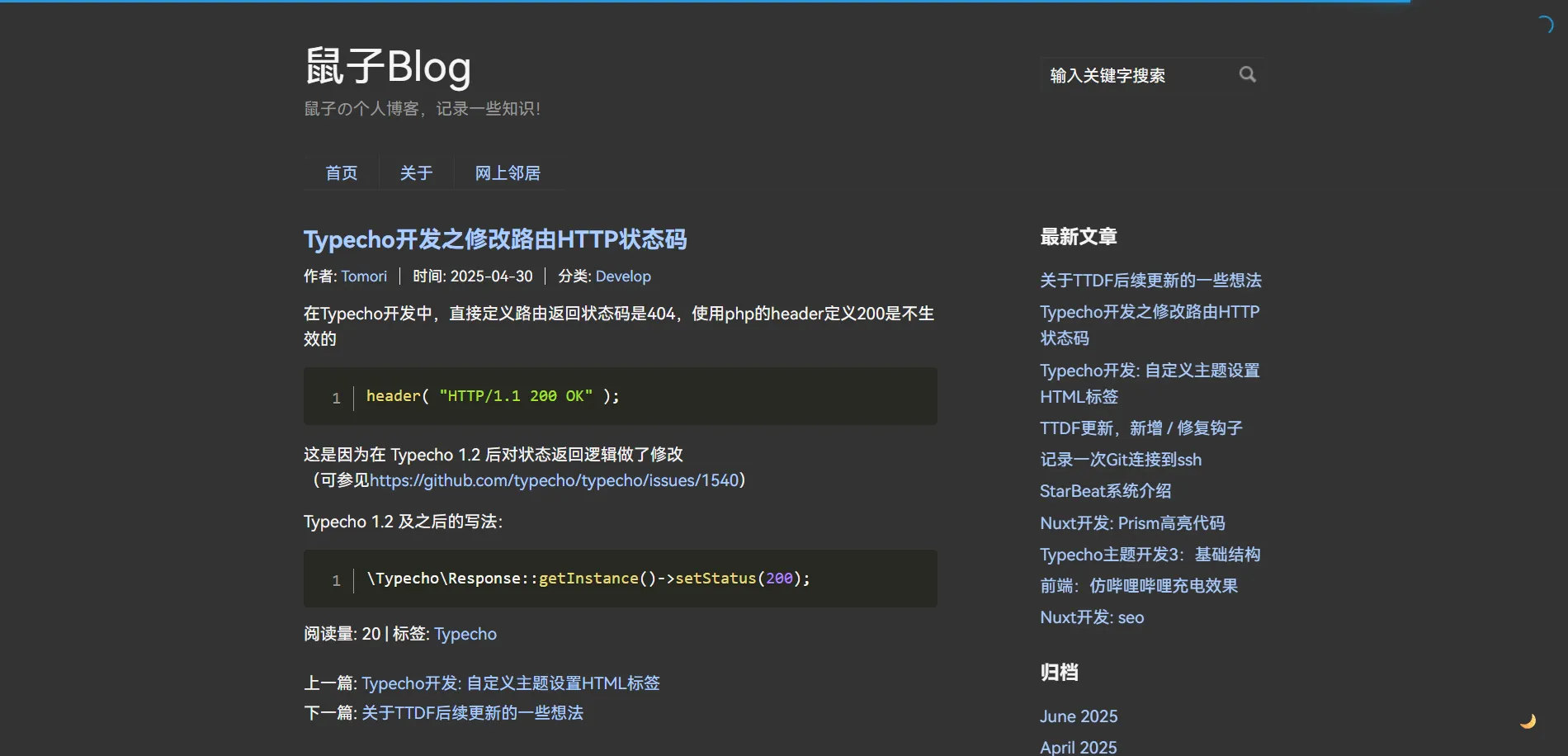Open the GitHub typecho issues 1540 link

point(554,480)
